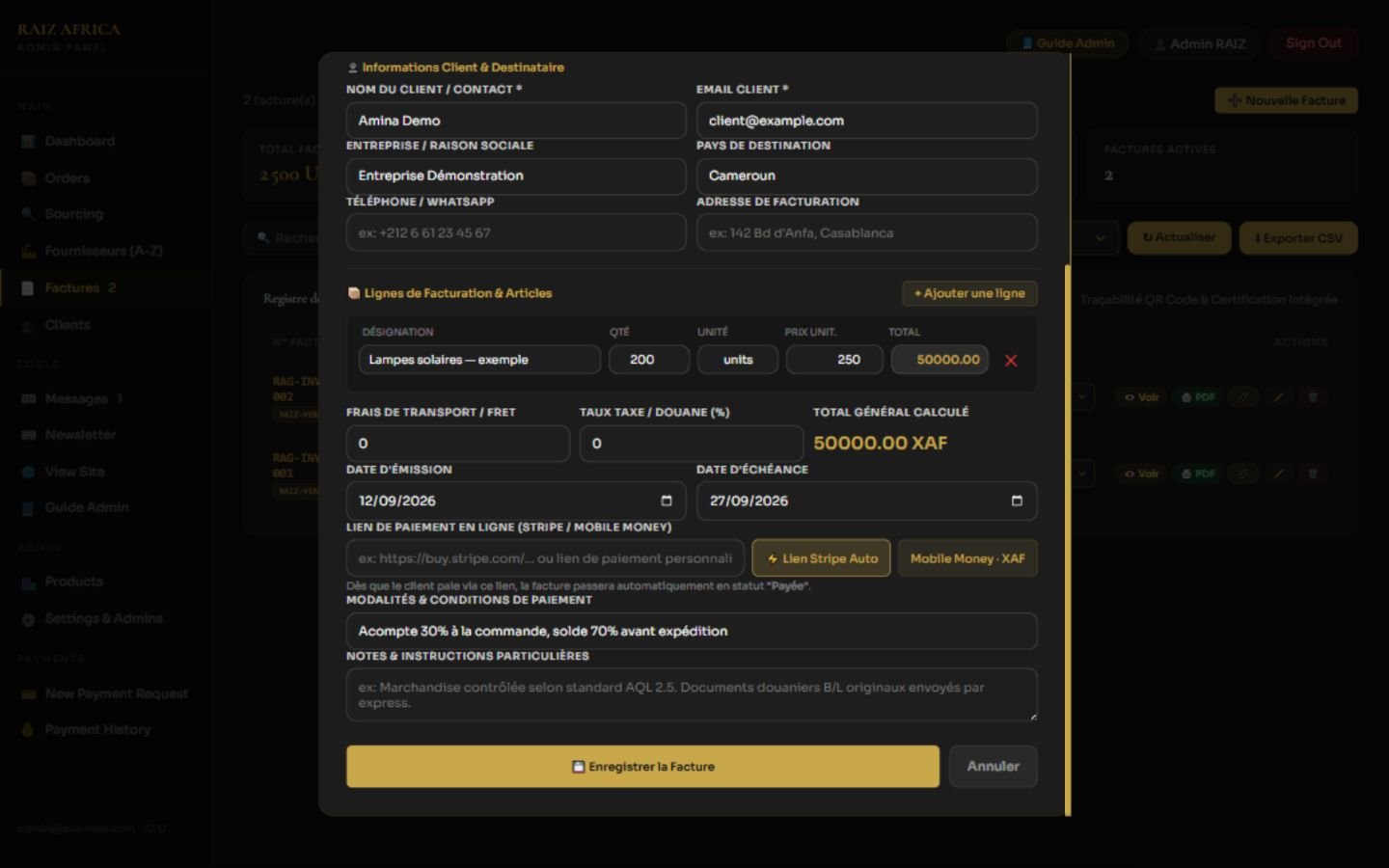This screenshot has width=1389, height=868.
Task: Click the Nouvelle Facture button behind the dialog
Action: 1286,100
